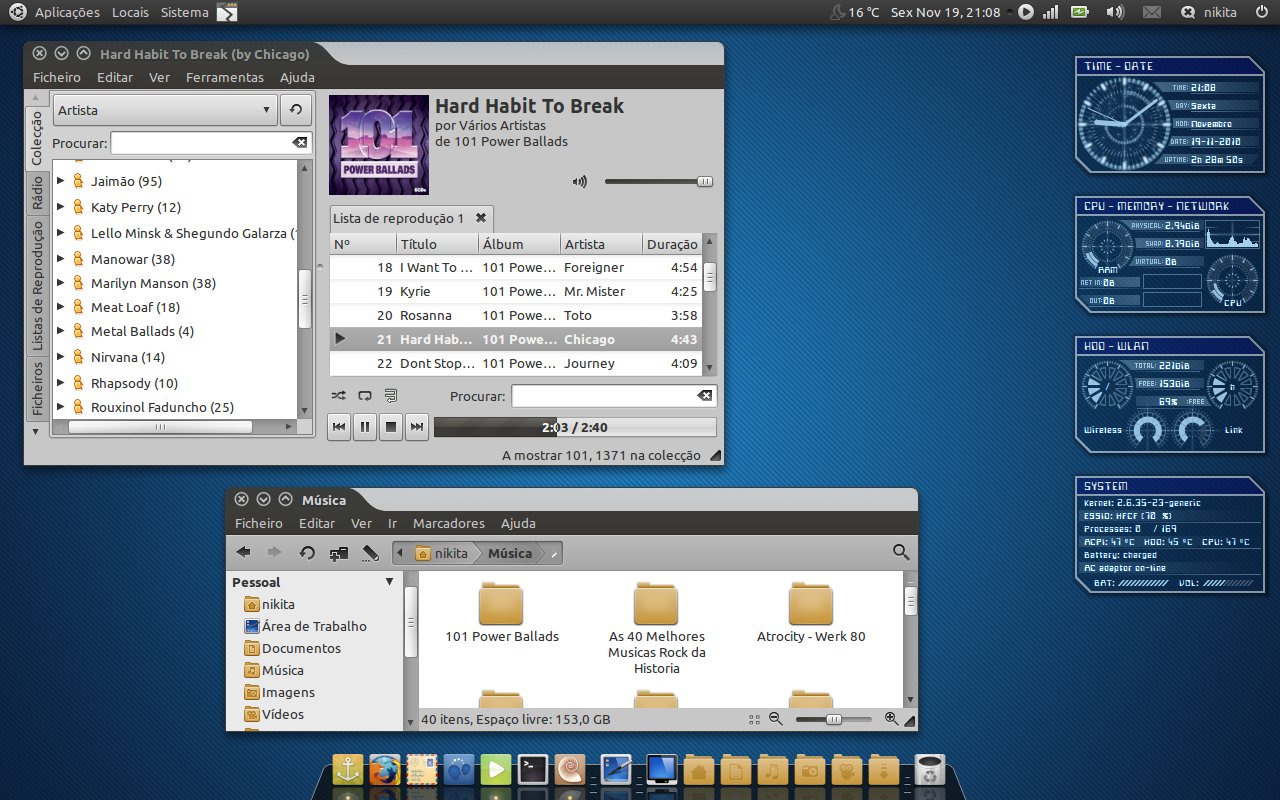
Task: Open the Atrocity - Werk 80 folder
Action: point(811,613)
